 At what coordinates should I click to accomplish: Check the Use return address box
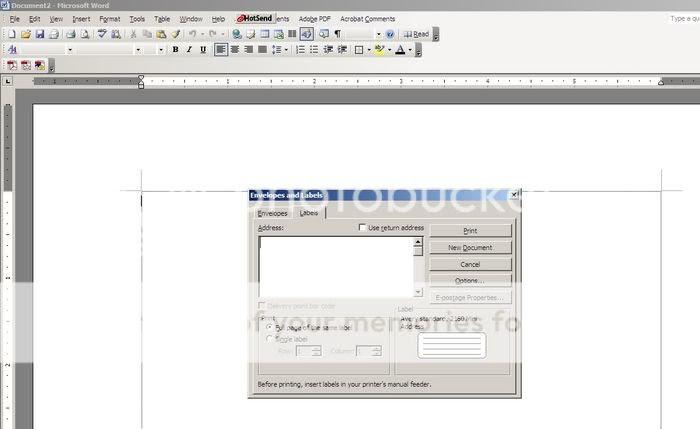(362, 228)
